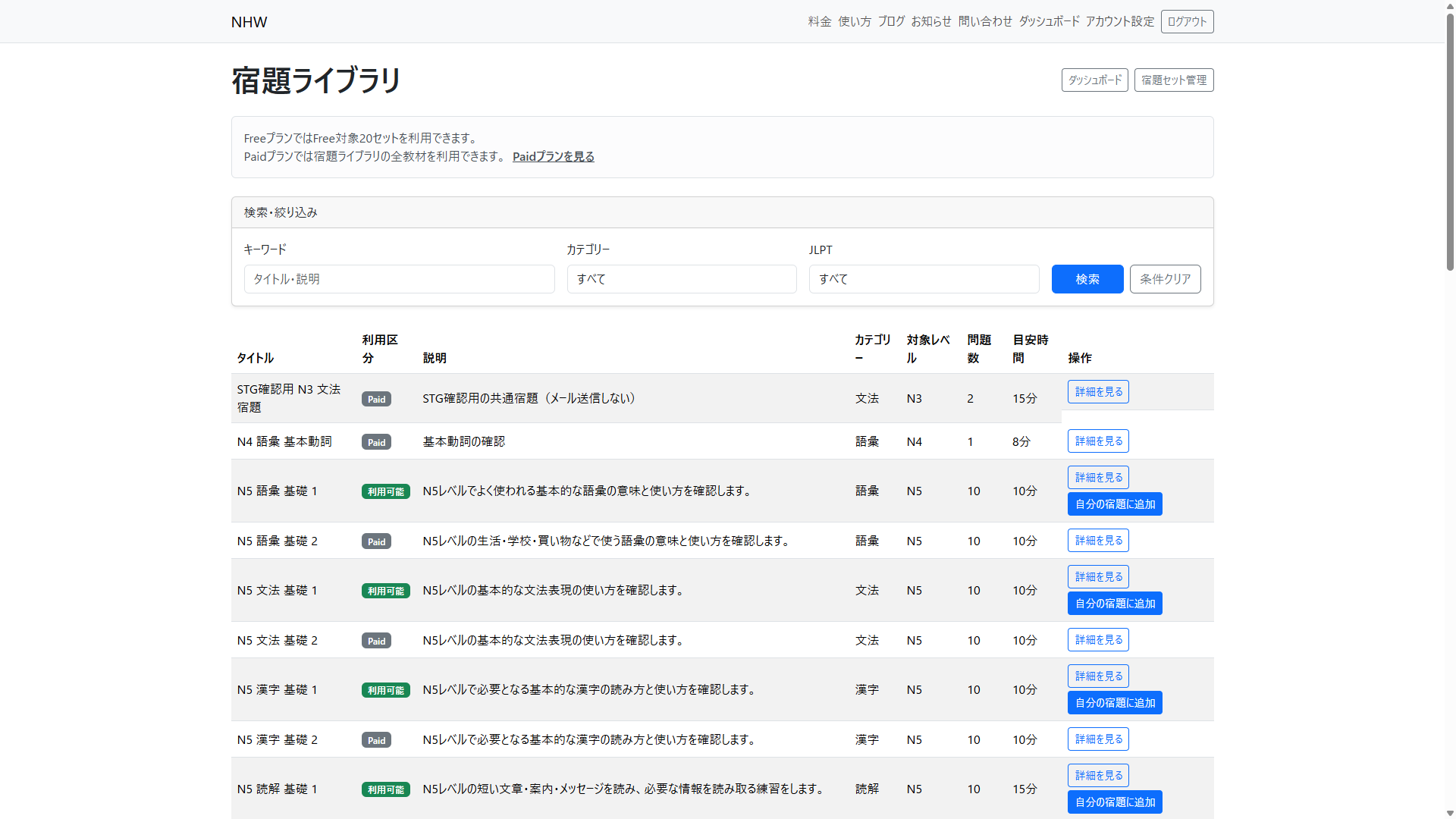
Task: Open ダッシュボード from the top navbar
Action: (x=1049, y=21)
